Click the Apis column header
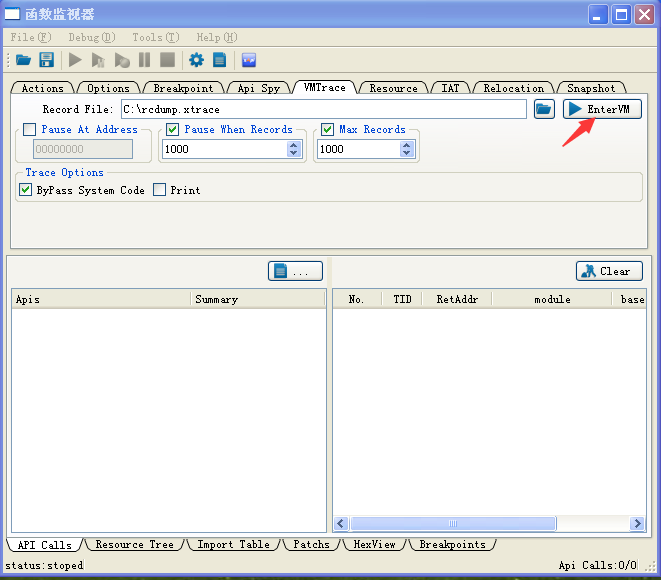Viewport: 661px width, 580px height. pos(101,299)
